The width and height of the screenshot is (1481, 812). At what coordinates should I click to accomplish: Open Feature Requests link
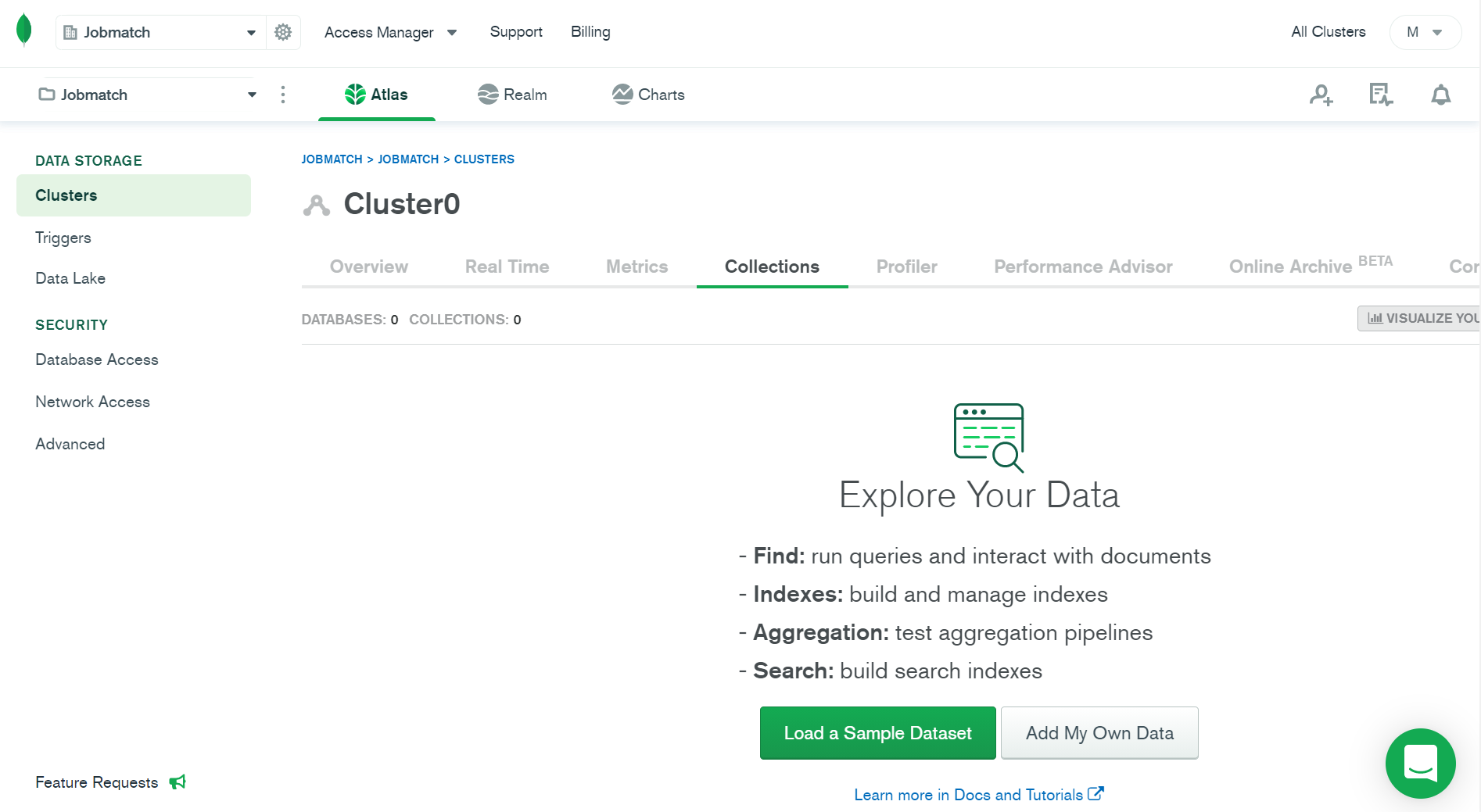pyautogui.click(x=96, y=782)
